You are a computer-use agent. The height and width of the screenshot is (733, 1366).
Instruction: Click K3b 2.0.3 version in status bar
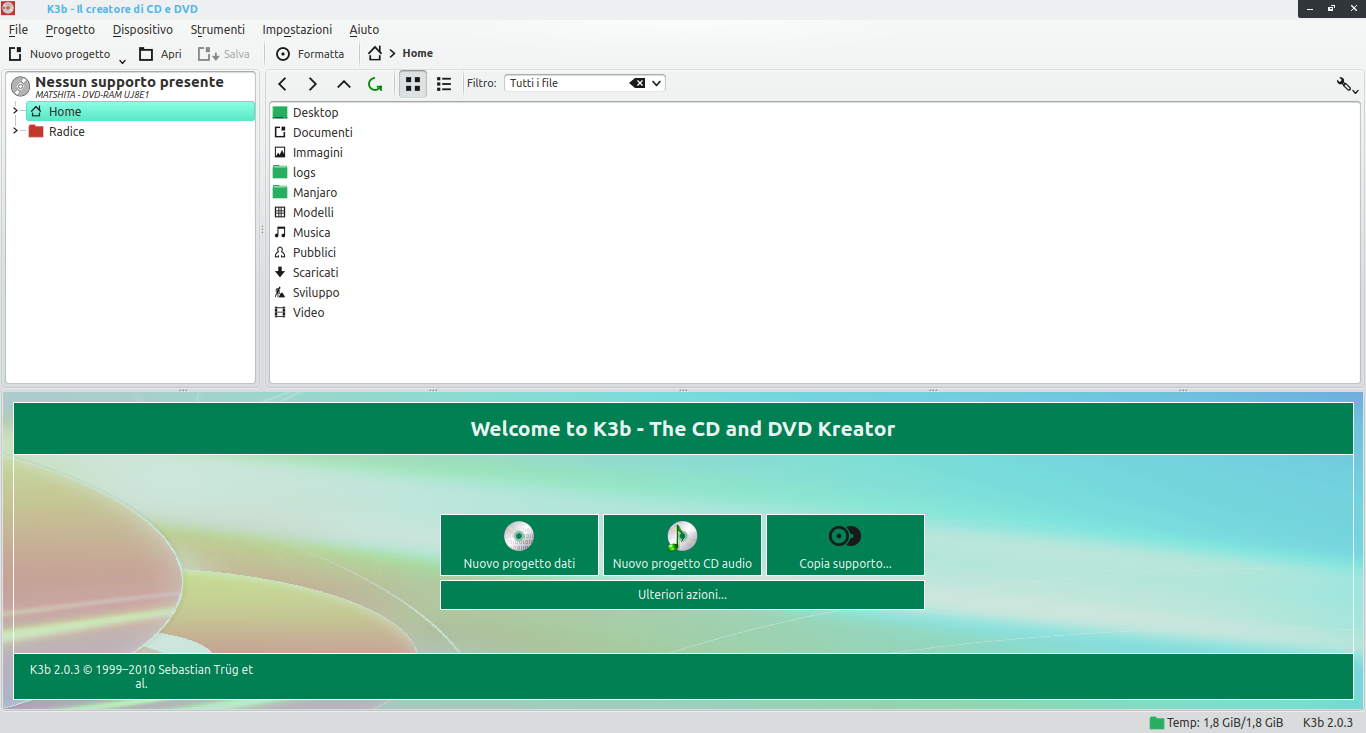(1328, 722)
